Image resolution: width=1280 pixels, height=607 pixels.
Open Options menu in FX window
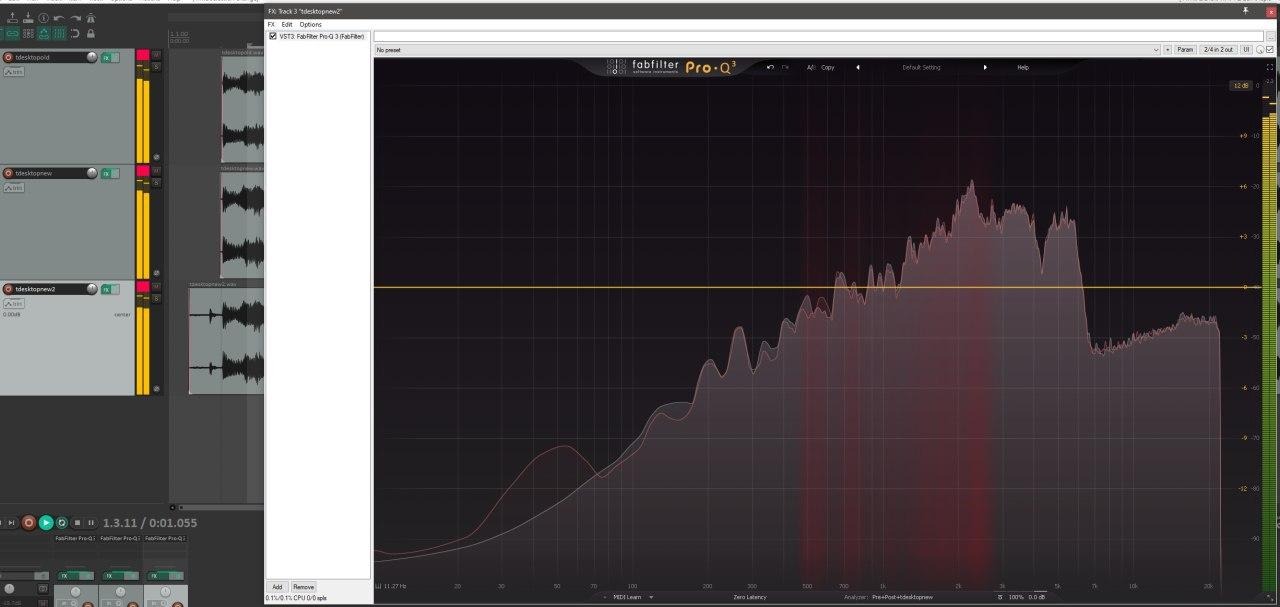(311, 24)
